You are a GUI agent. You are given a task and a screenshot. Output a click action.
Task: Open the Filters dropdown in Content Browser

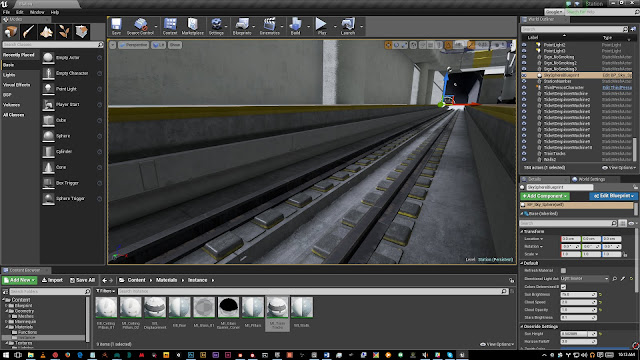pyautogui.click(x=106, y=291)
